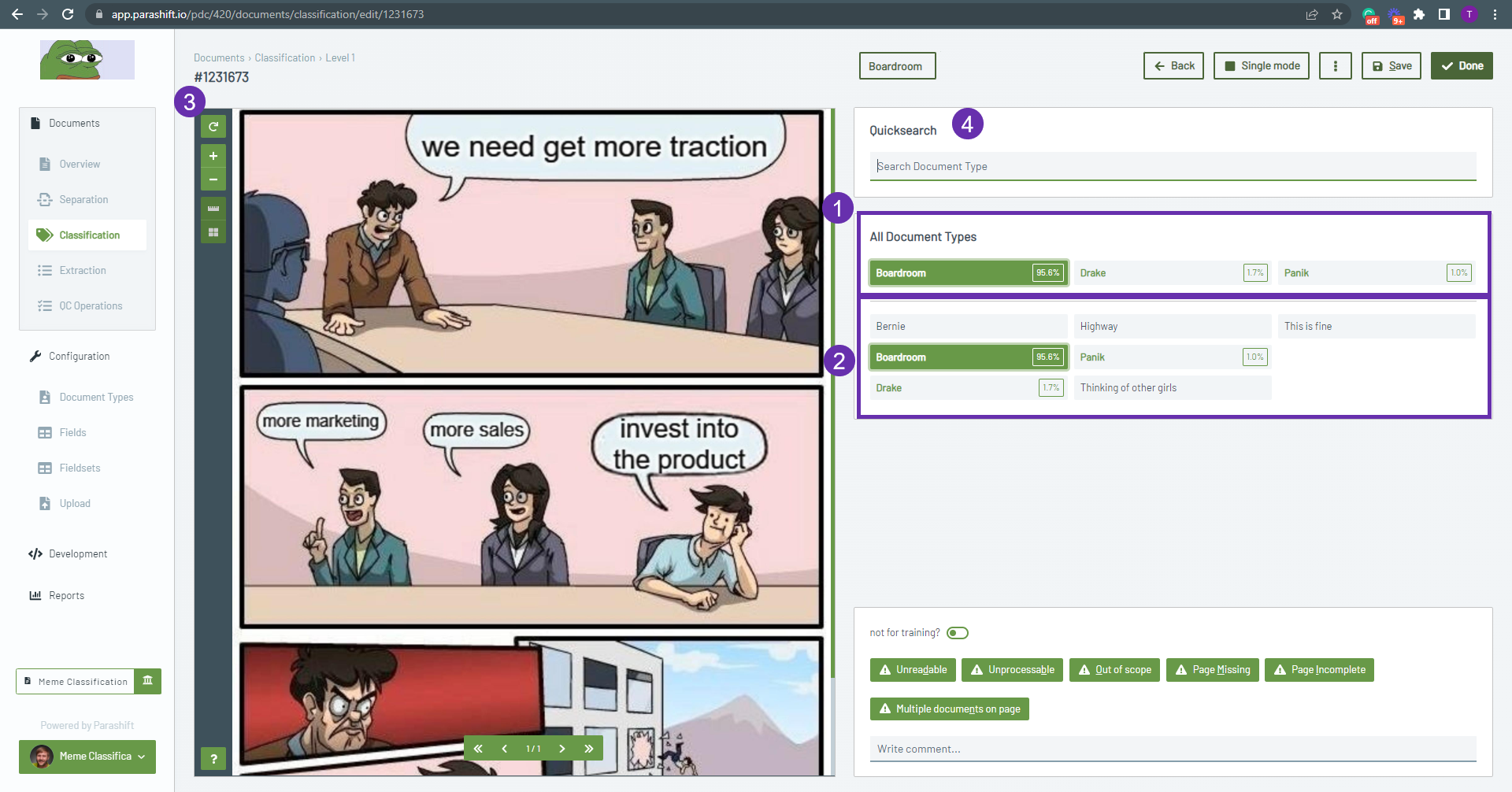Image resolution: width=1512 pixels, height=792 pixels.
Task: Bookmark this page with the star icon
Action: point(1337,14)
